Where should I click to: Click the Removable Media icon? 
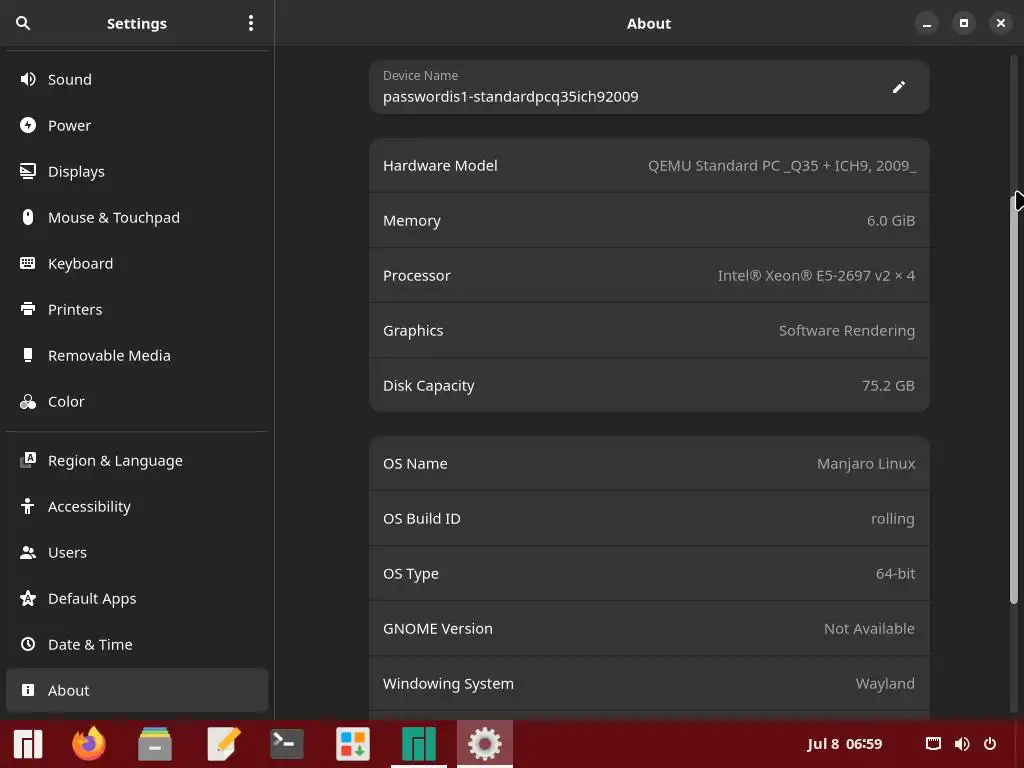click(27, 355)
